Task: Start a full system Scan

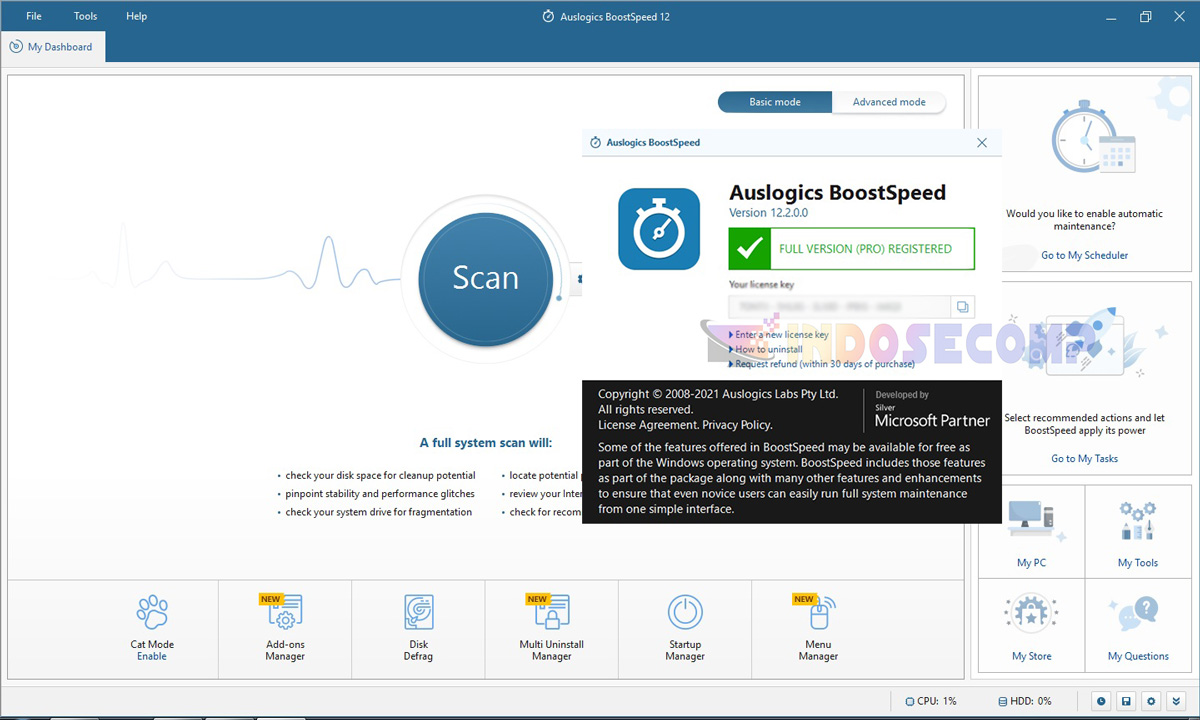Action: 484,278
